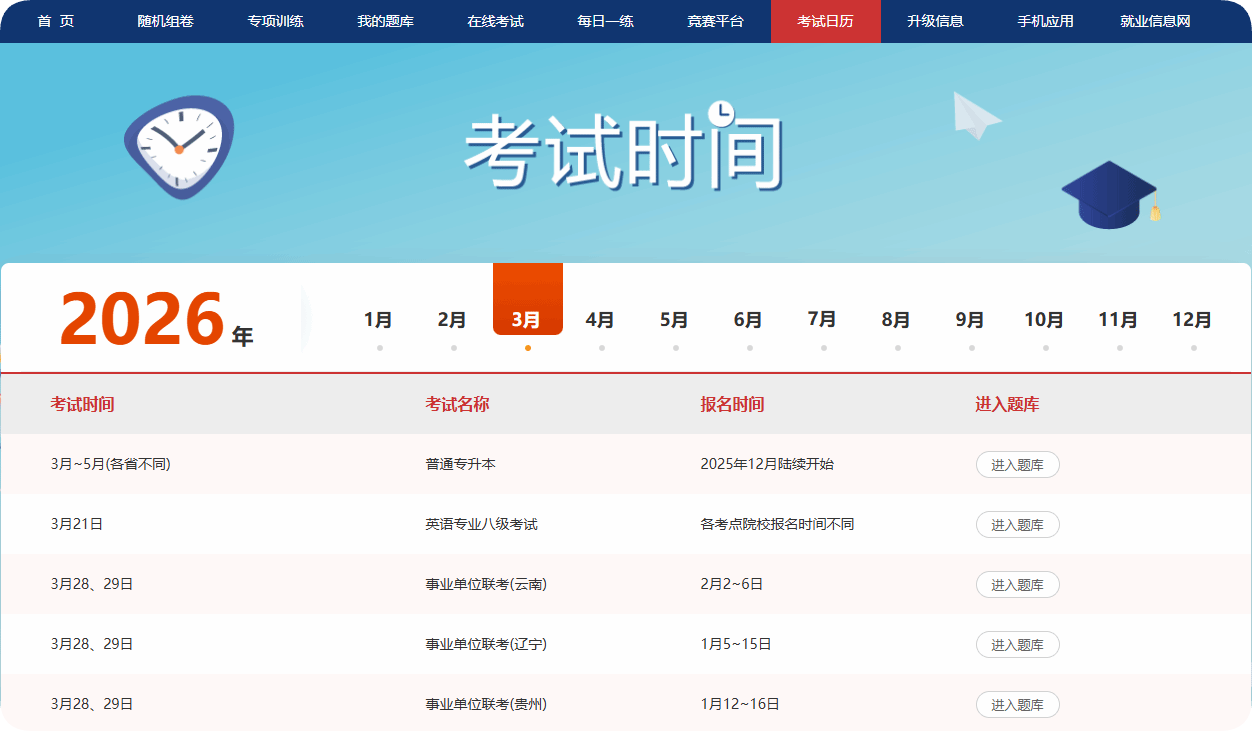Open 手机应用 in the top menu
Image resolution: width=1252 pixels, height=731 pixels.
click(1046, 21)
